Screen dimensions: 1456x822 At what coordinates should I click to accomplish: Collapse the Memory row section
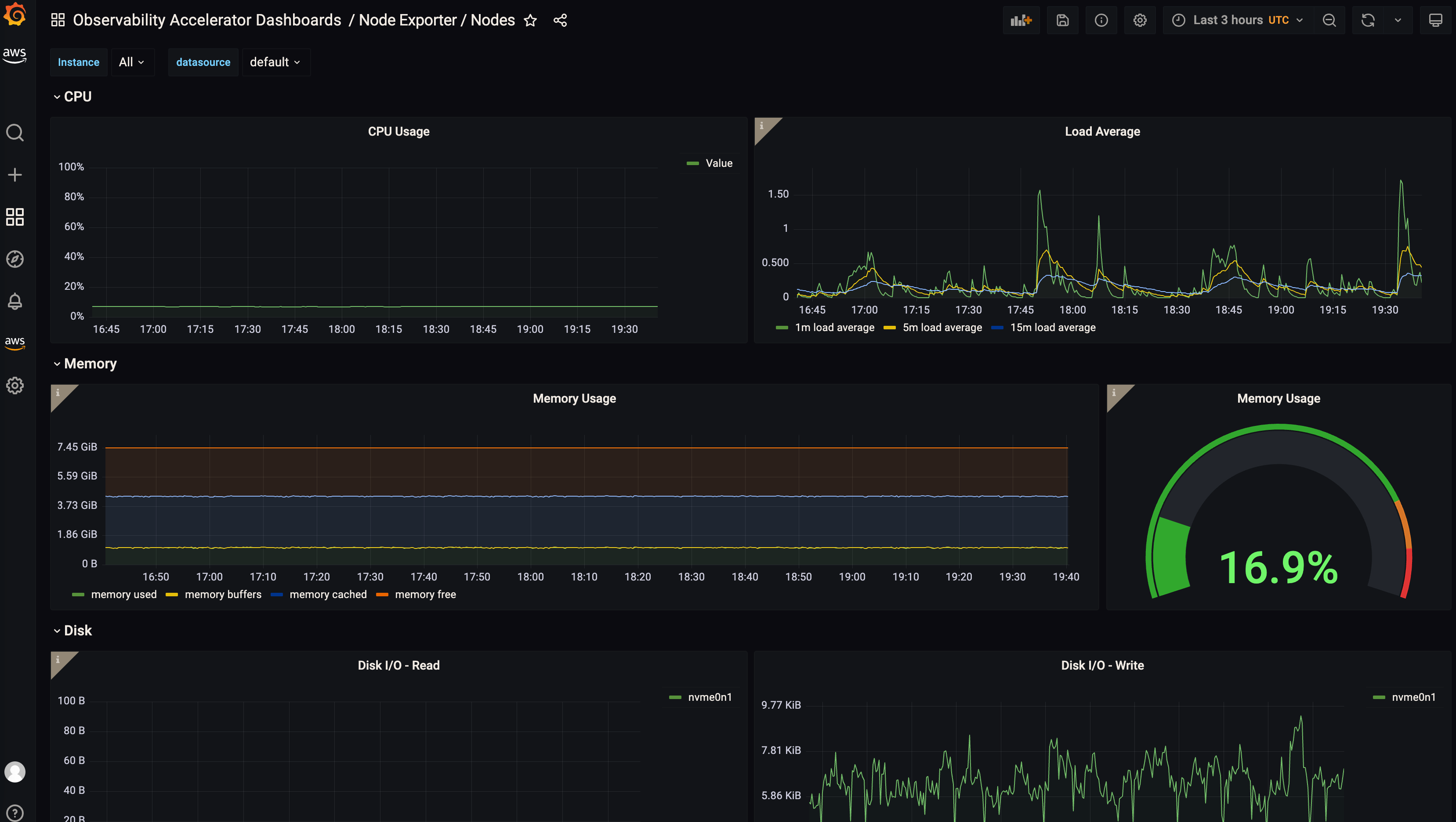click(x=90, y=364)
